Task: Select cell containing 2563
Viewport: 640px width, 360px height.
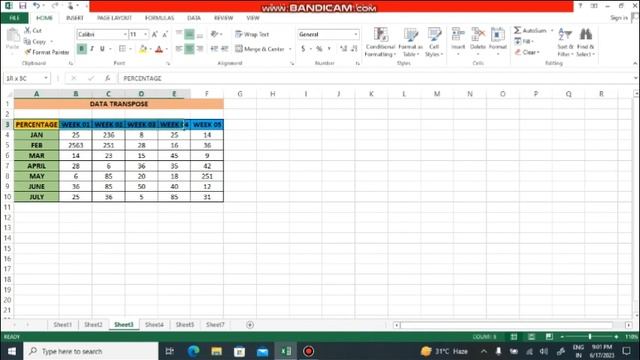Action: pos(76,145)
